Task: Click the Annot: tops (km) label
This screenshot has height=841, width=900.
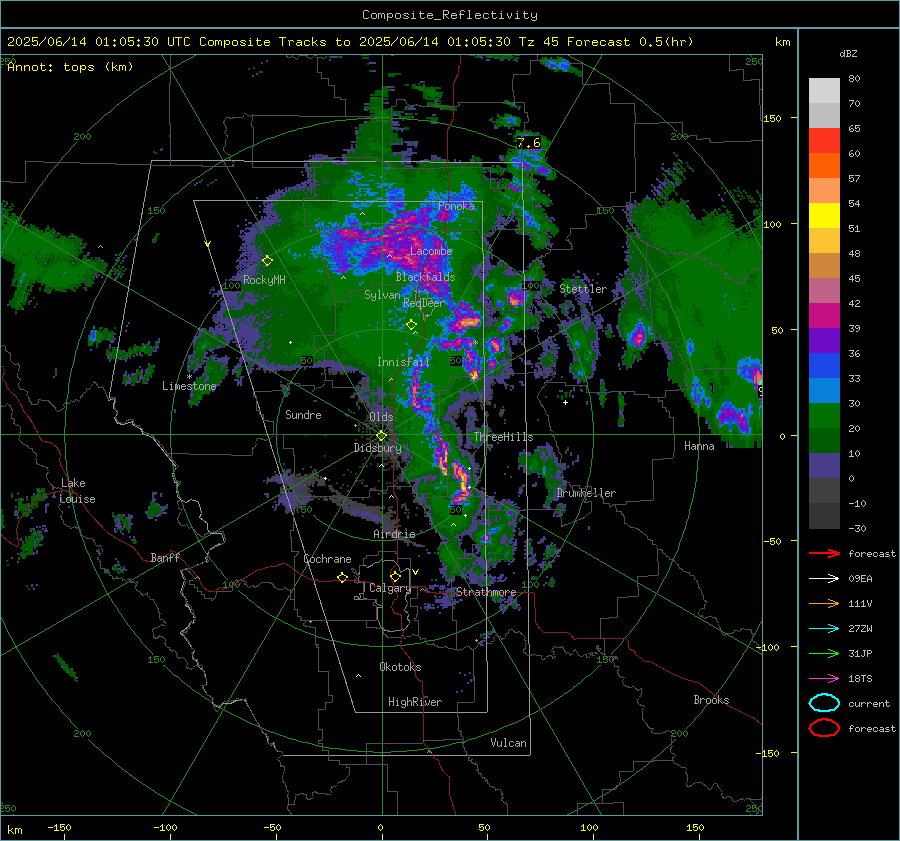Action: (70, 67)
